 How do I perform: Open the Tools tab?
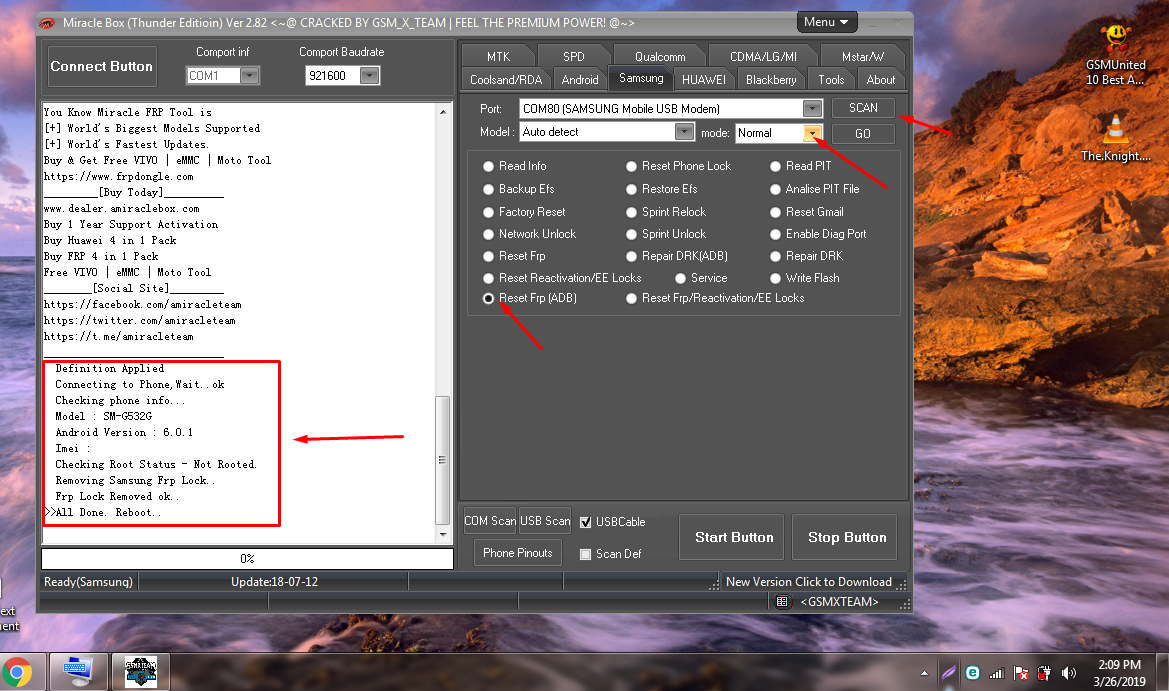831,80
